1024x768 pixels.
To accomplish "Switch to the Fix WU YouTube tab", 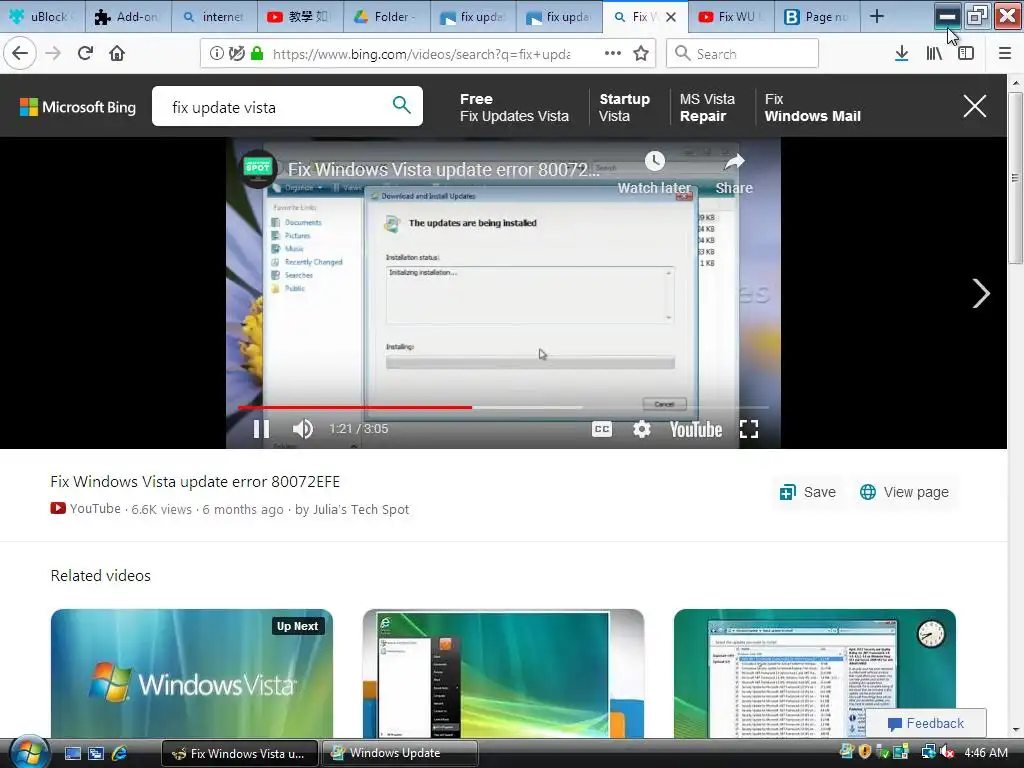I will click(731, 17).
